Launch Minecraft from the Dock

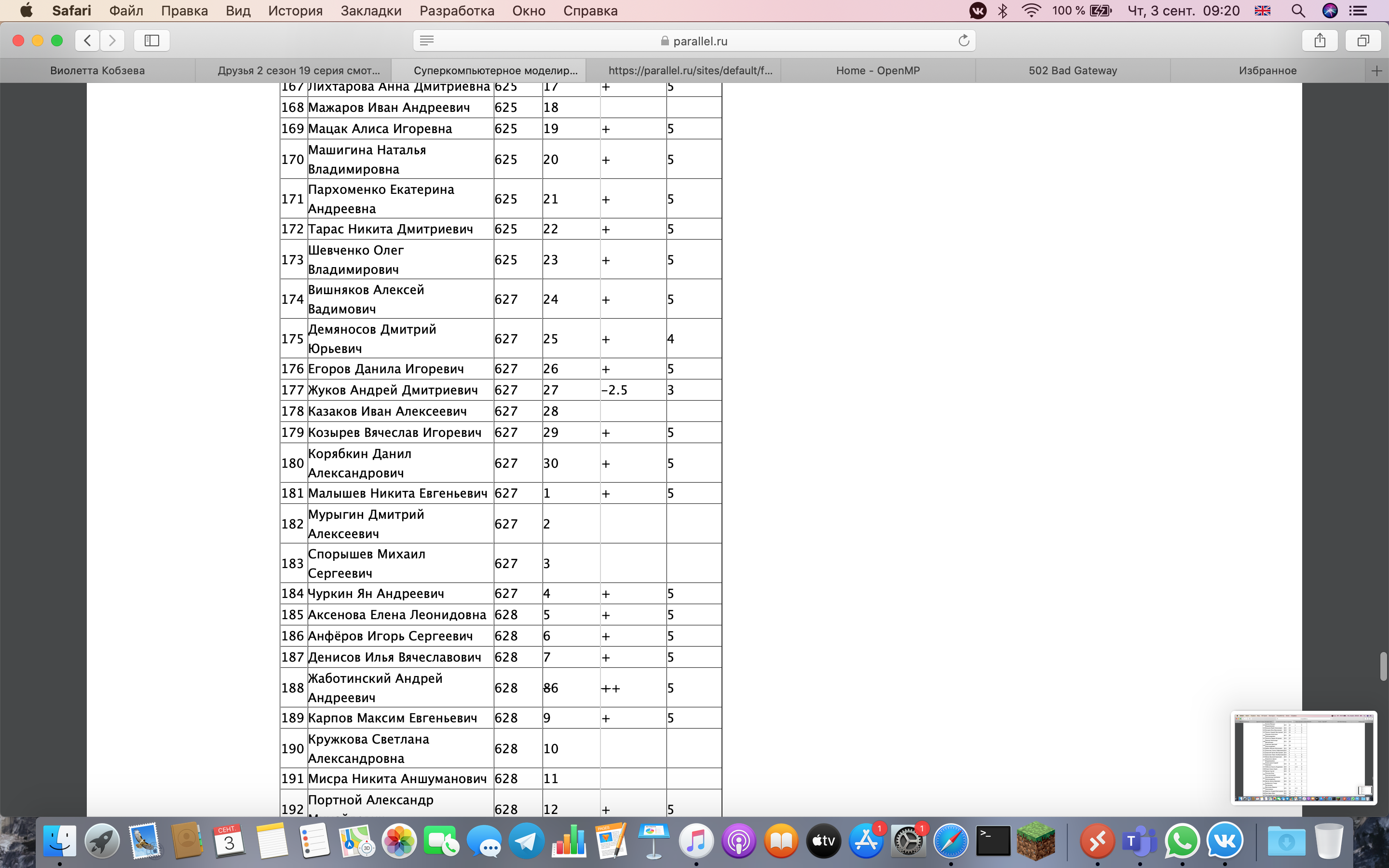(1035, 841)
